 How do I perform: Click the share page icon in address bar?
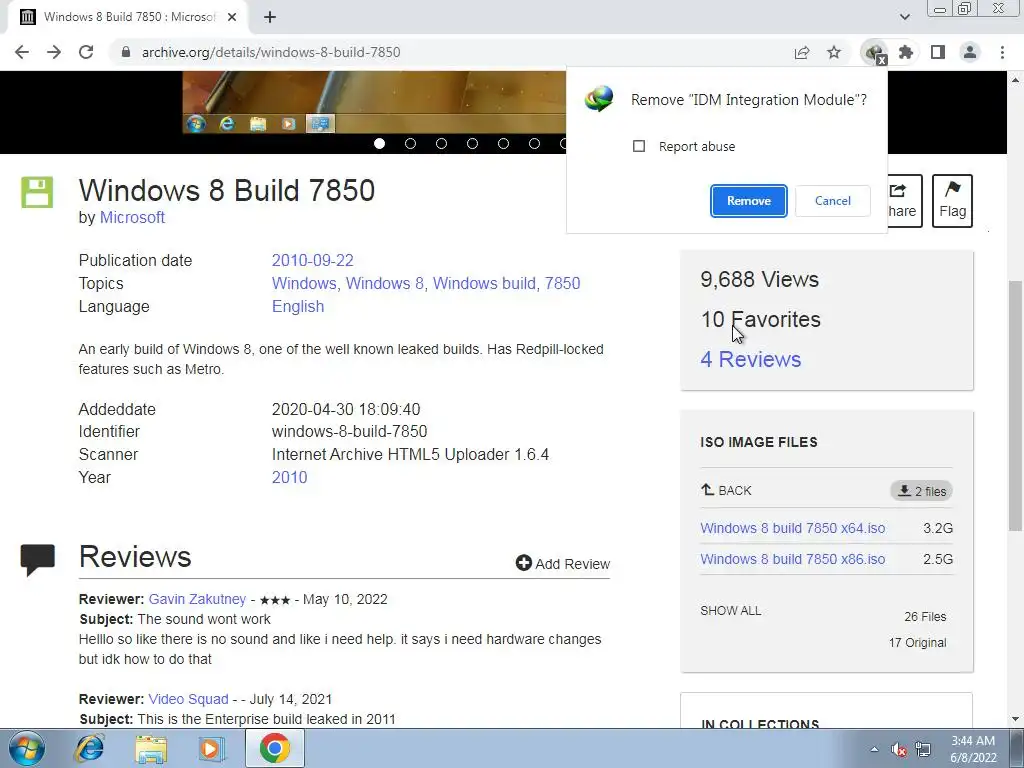pos(802,52)
